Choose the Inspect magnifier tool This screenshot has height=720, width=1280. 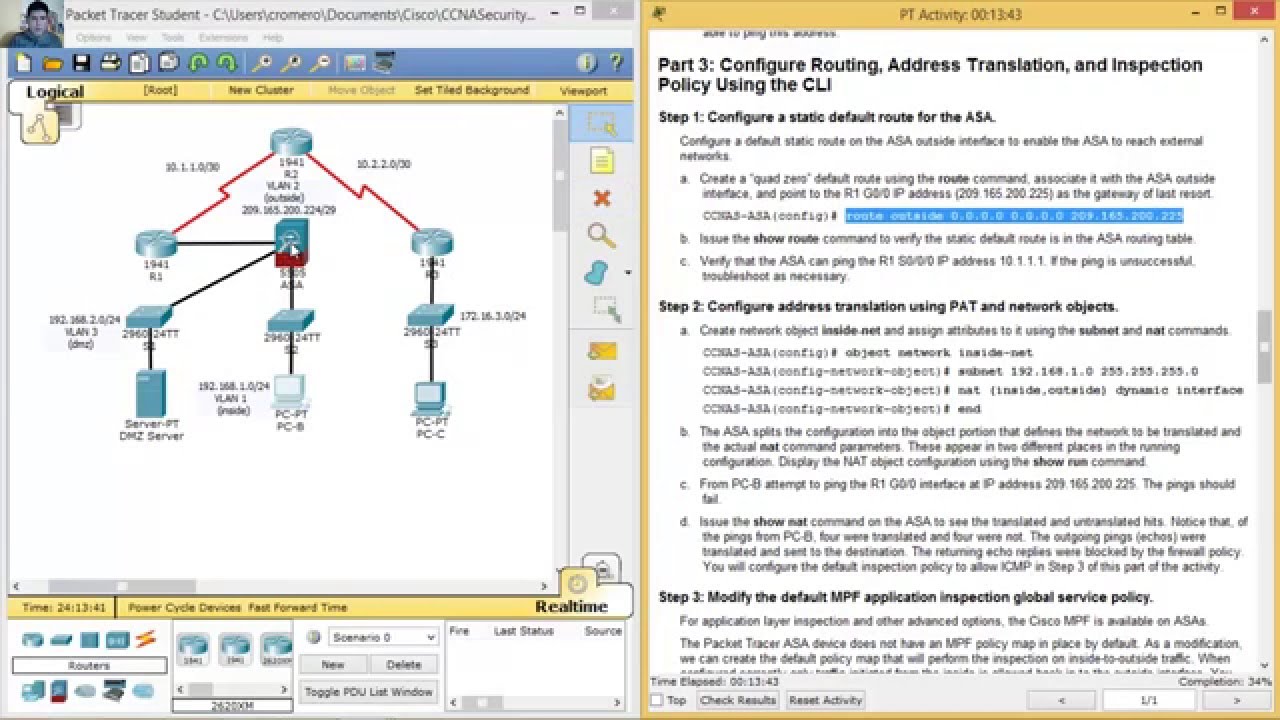(x=602, y=236)
